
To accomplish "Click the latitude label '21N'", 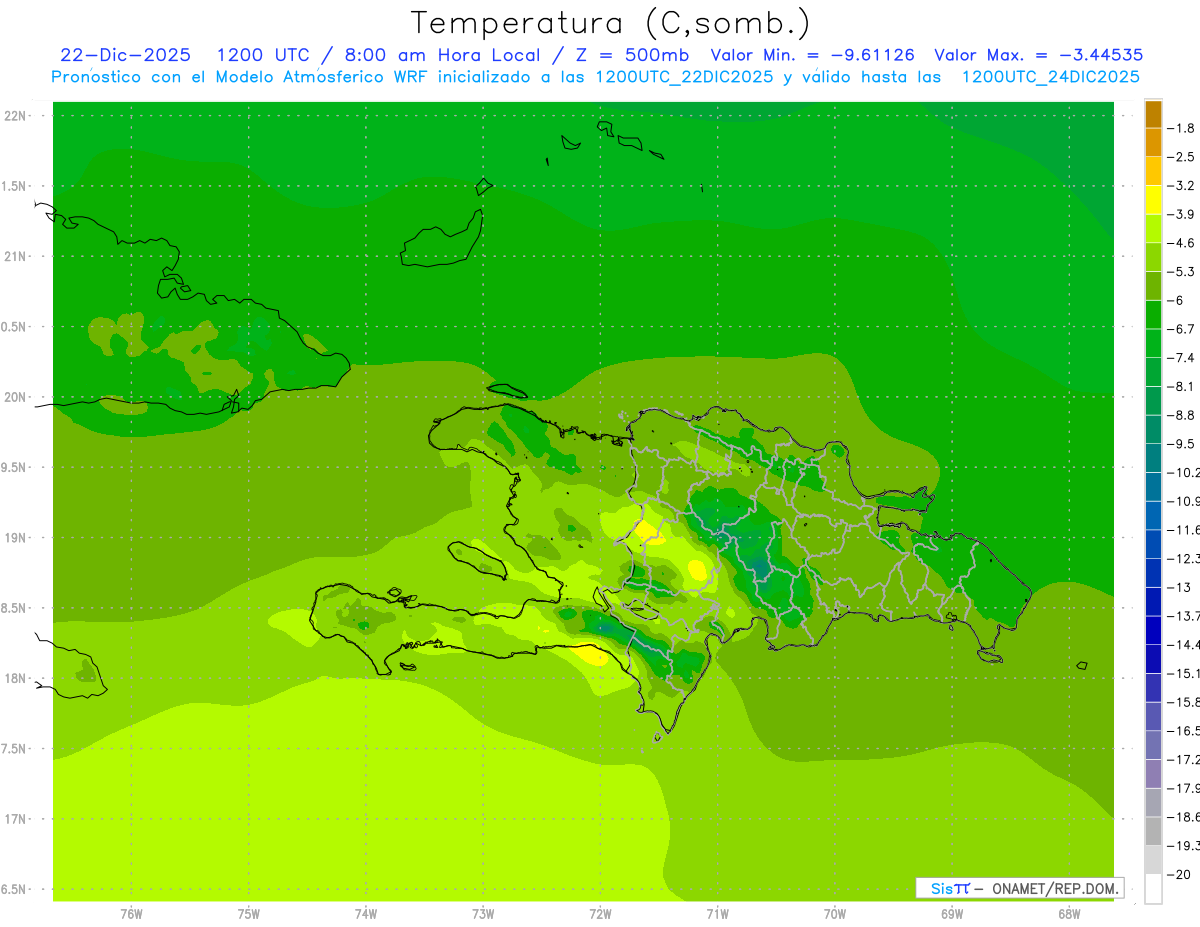I will 16,256.
